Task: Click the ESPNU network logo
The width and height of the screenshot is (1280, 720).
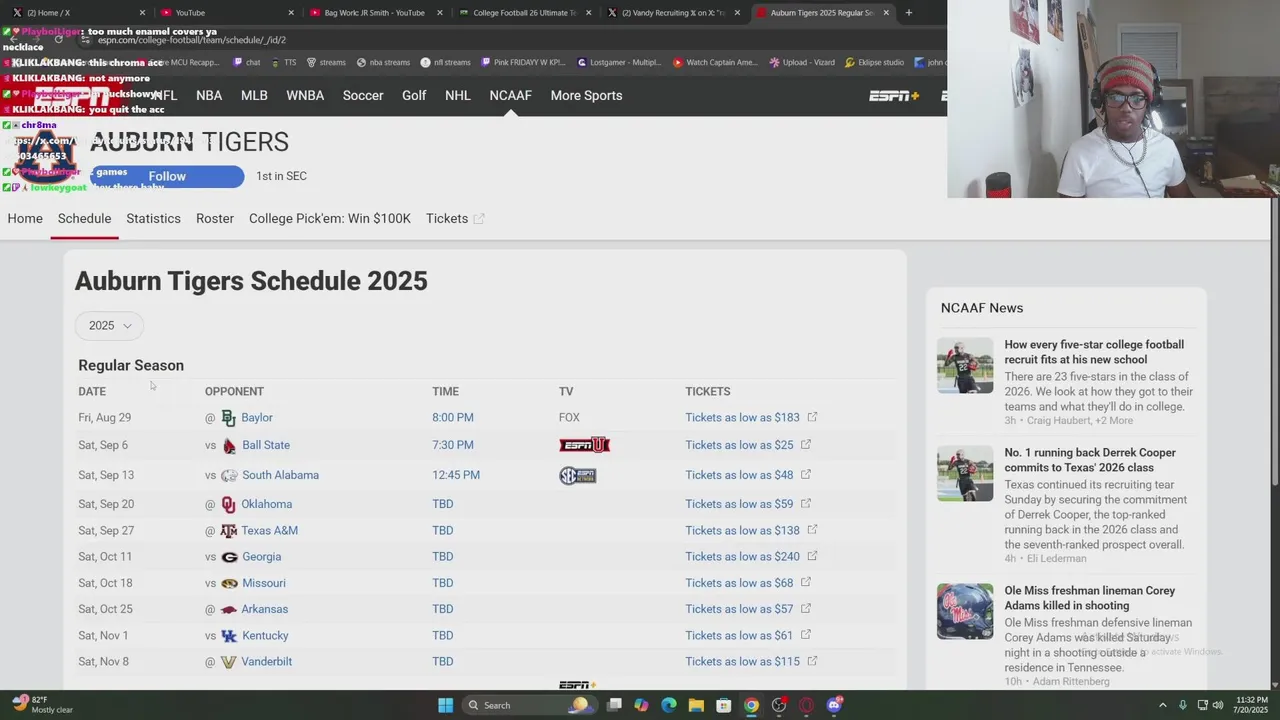Action: (585, 445)
